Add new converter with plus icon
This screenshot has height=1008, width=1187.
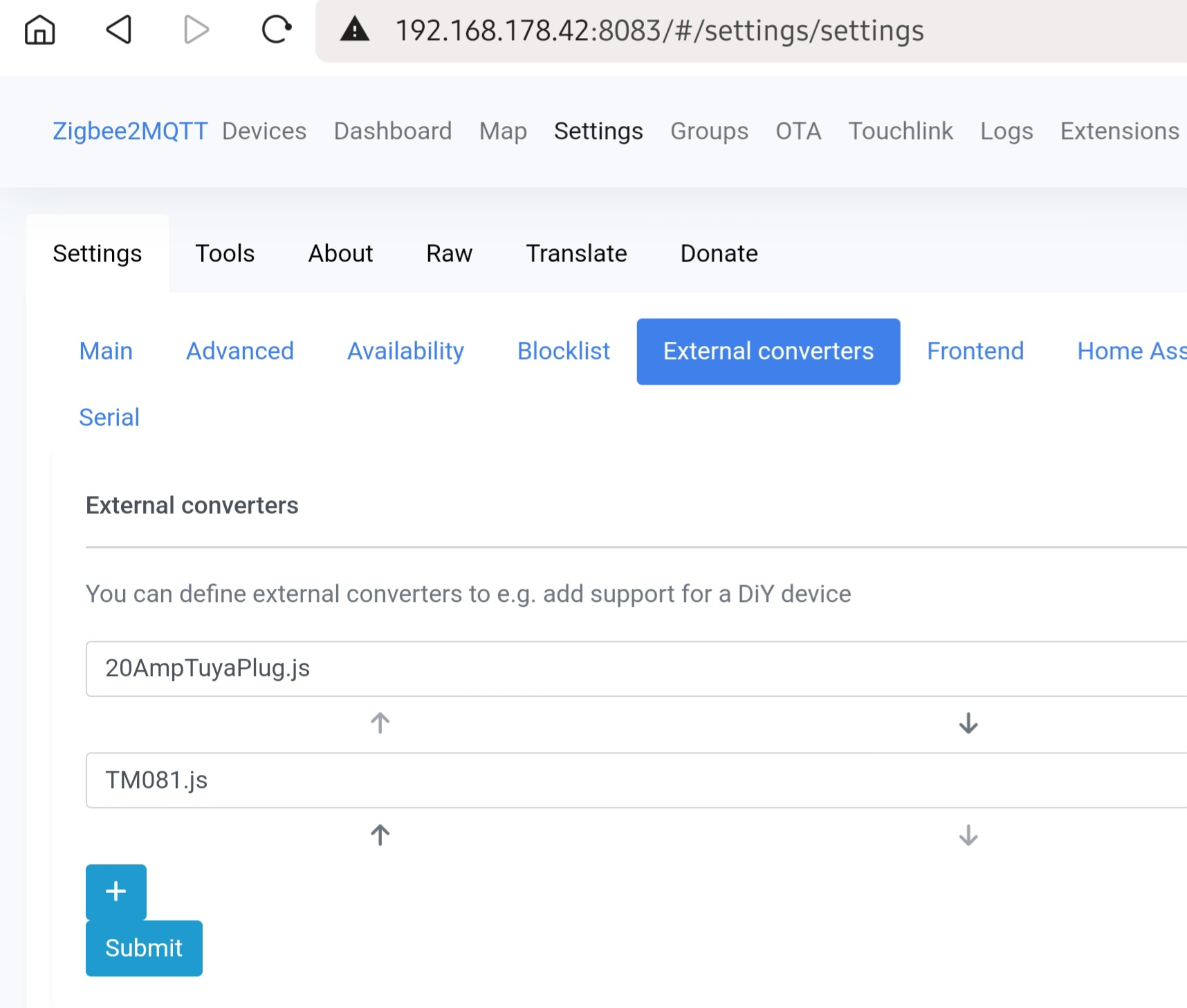coord(116,892)
